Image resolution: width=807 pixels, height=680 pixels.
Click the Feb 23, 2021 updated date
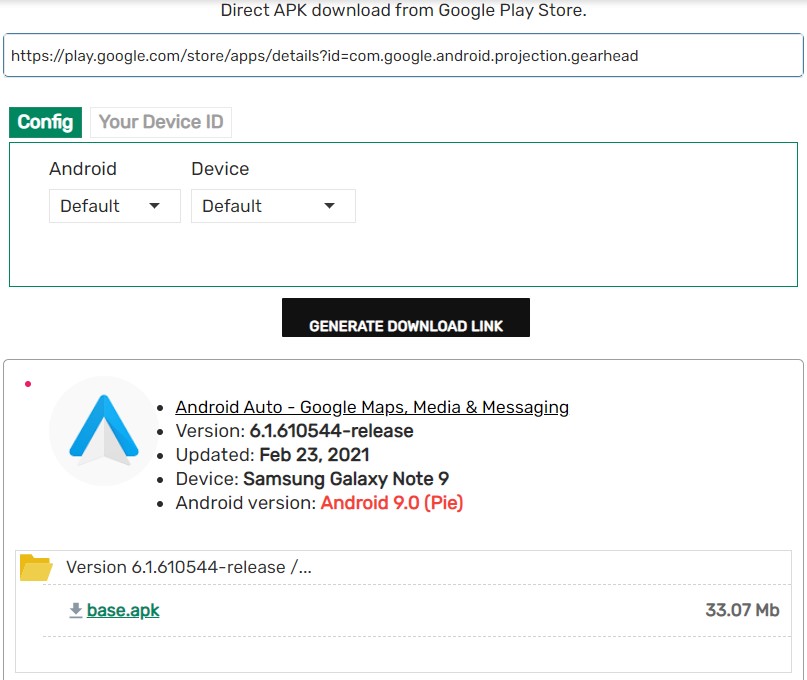tap(314, 455)
